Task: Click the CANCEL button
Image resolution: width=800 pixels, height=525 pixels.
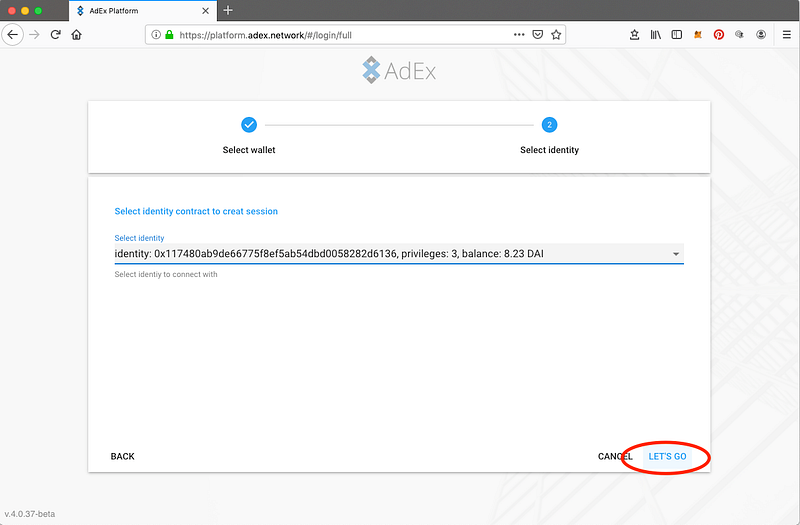Action: coord(615,456)
